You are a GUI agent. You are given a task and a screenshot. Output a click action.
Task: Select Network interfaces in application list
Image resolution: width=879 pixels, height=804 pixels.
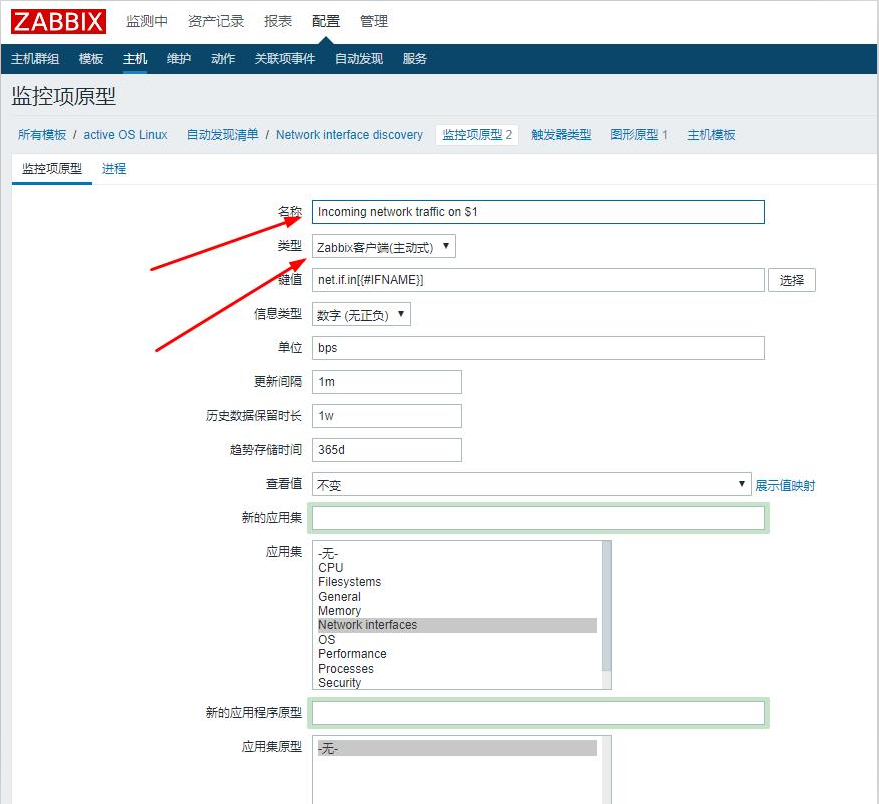pyautogui.click(x=457, y=625)
